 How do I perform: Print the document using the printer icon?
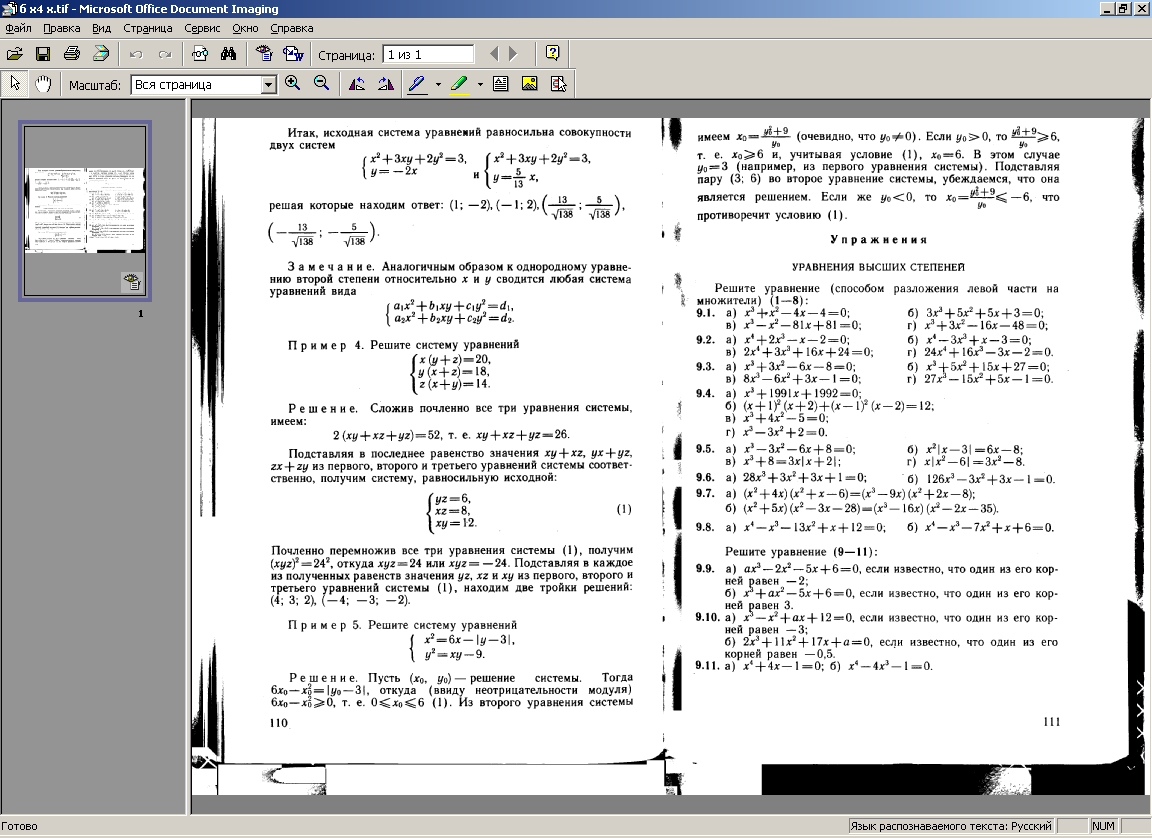pos(72,54)
